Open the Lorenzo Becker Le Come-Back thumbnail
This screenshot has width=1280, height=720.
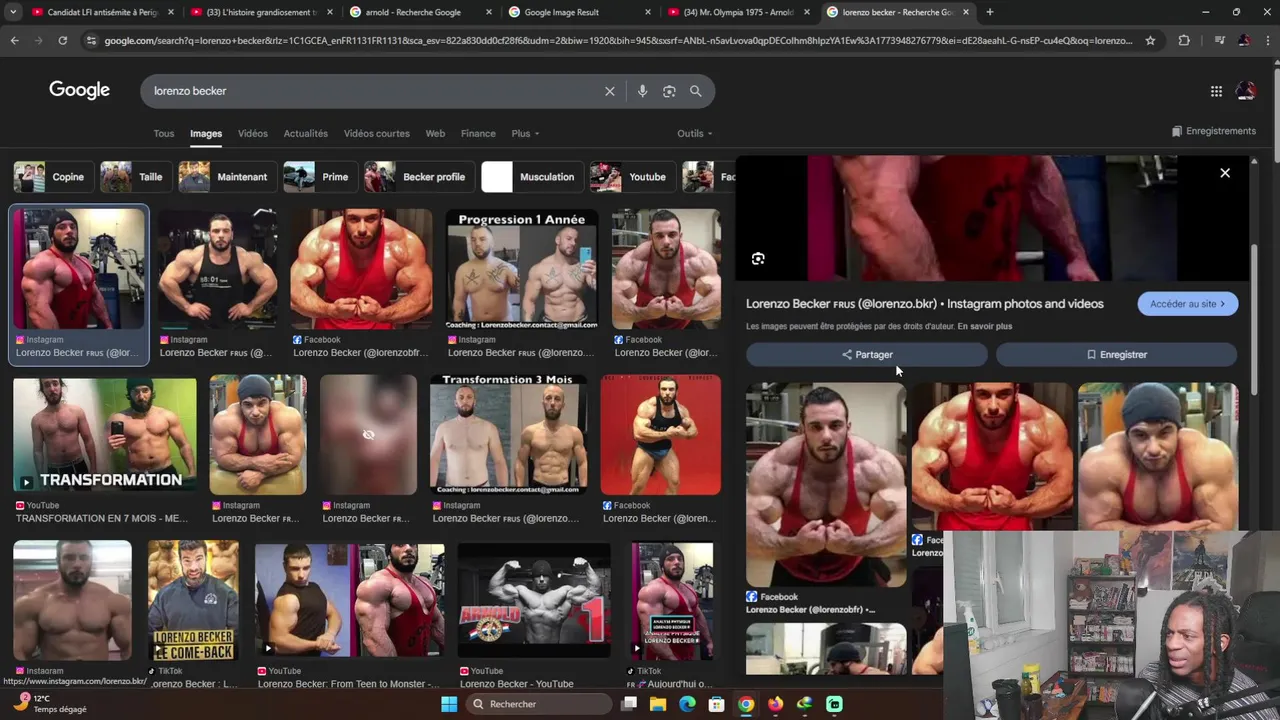click(193, 600)
